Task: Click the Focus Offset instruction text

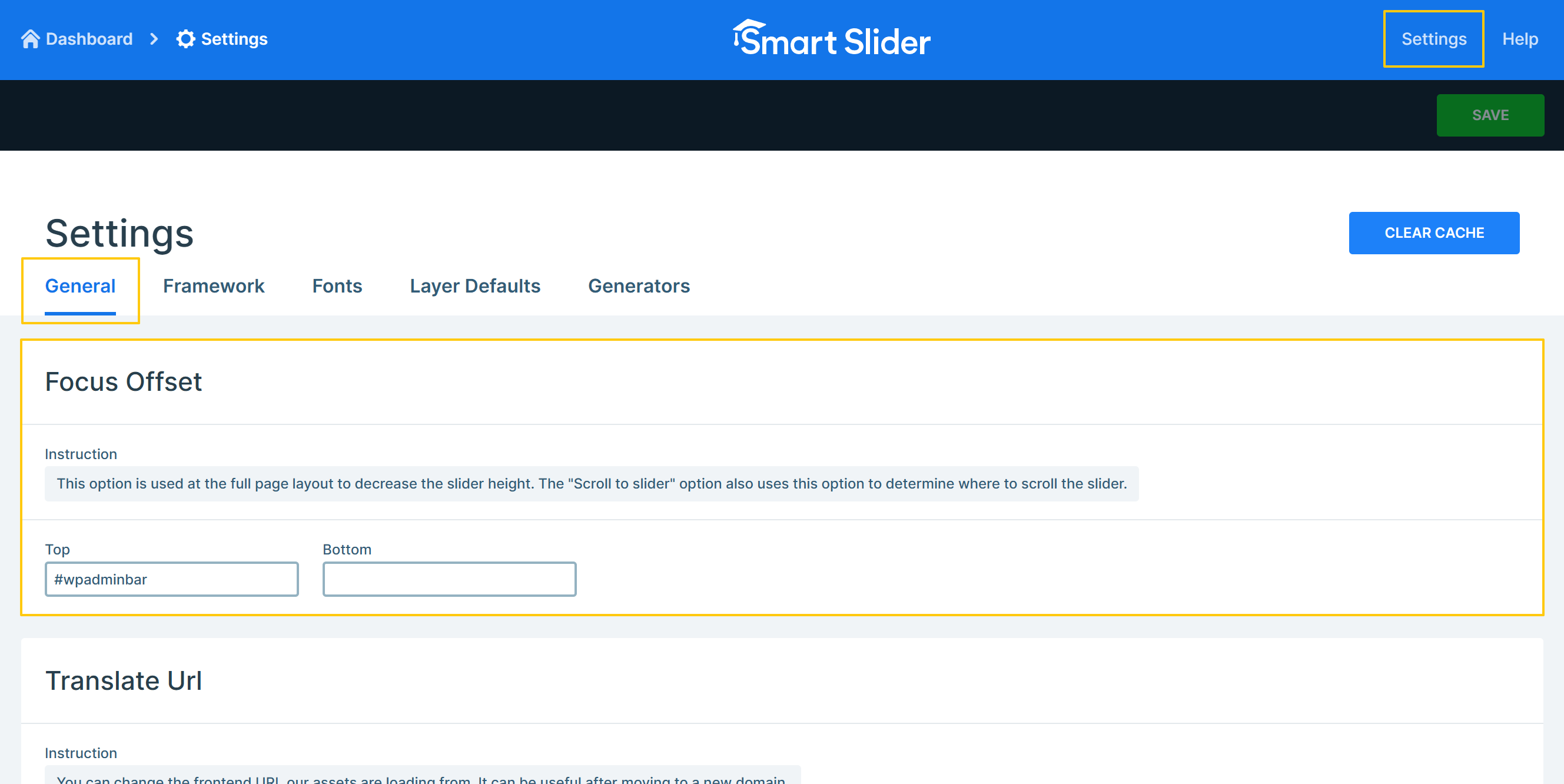Action: pyautogui.click(x=592, y=483)
